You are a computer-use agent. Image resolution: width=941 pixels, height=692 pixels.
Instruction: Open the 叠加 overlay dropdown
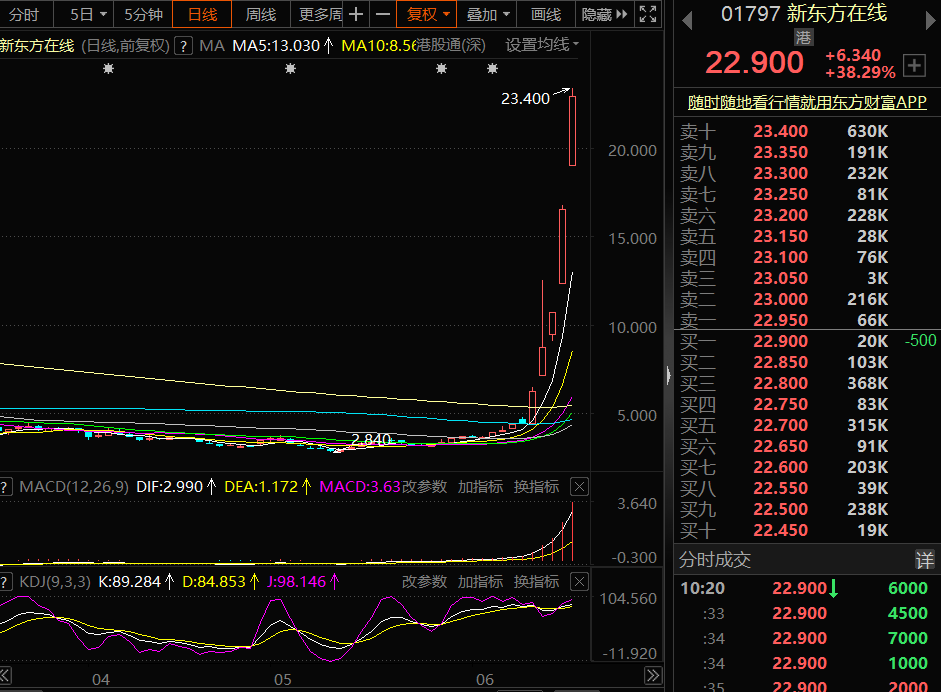(x=487, y=14)
